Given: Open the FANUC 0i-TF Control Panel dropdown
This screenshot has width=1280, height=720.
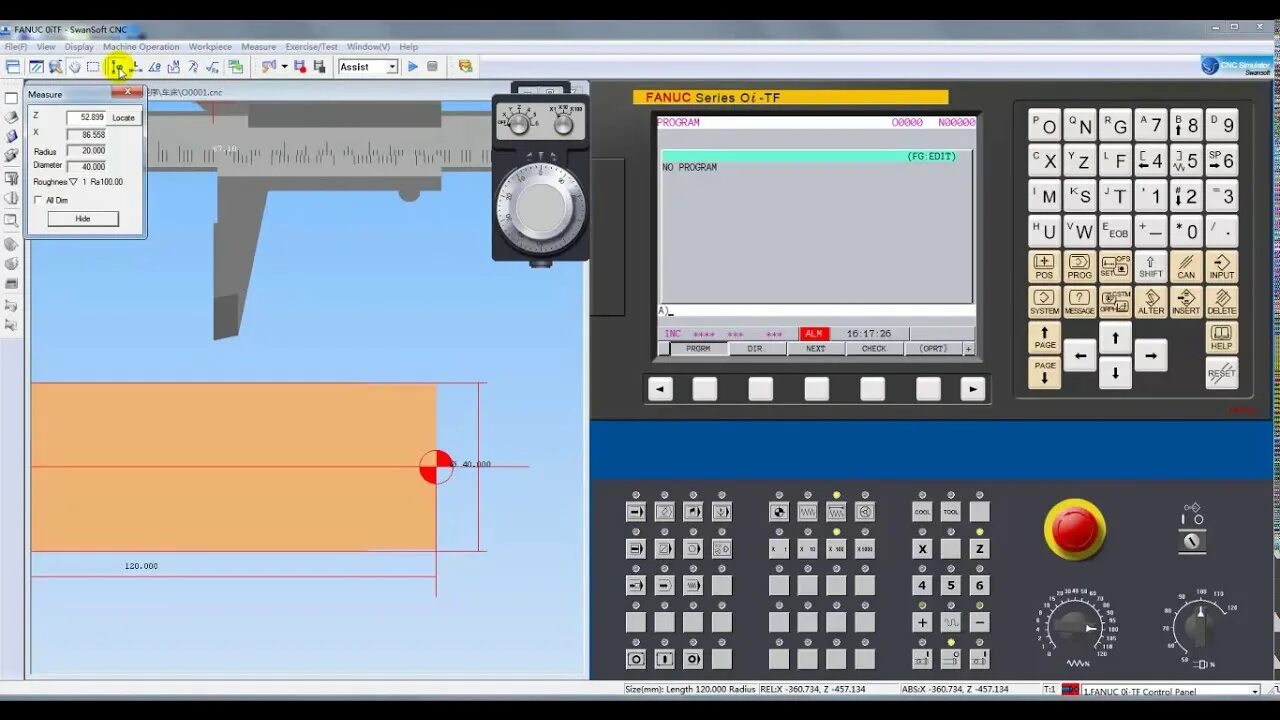Looking at the screenshot, I should coord(1254,691).
